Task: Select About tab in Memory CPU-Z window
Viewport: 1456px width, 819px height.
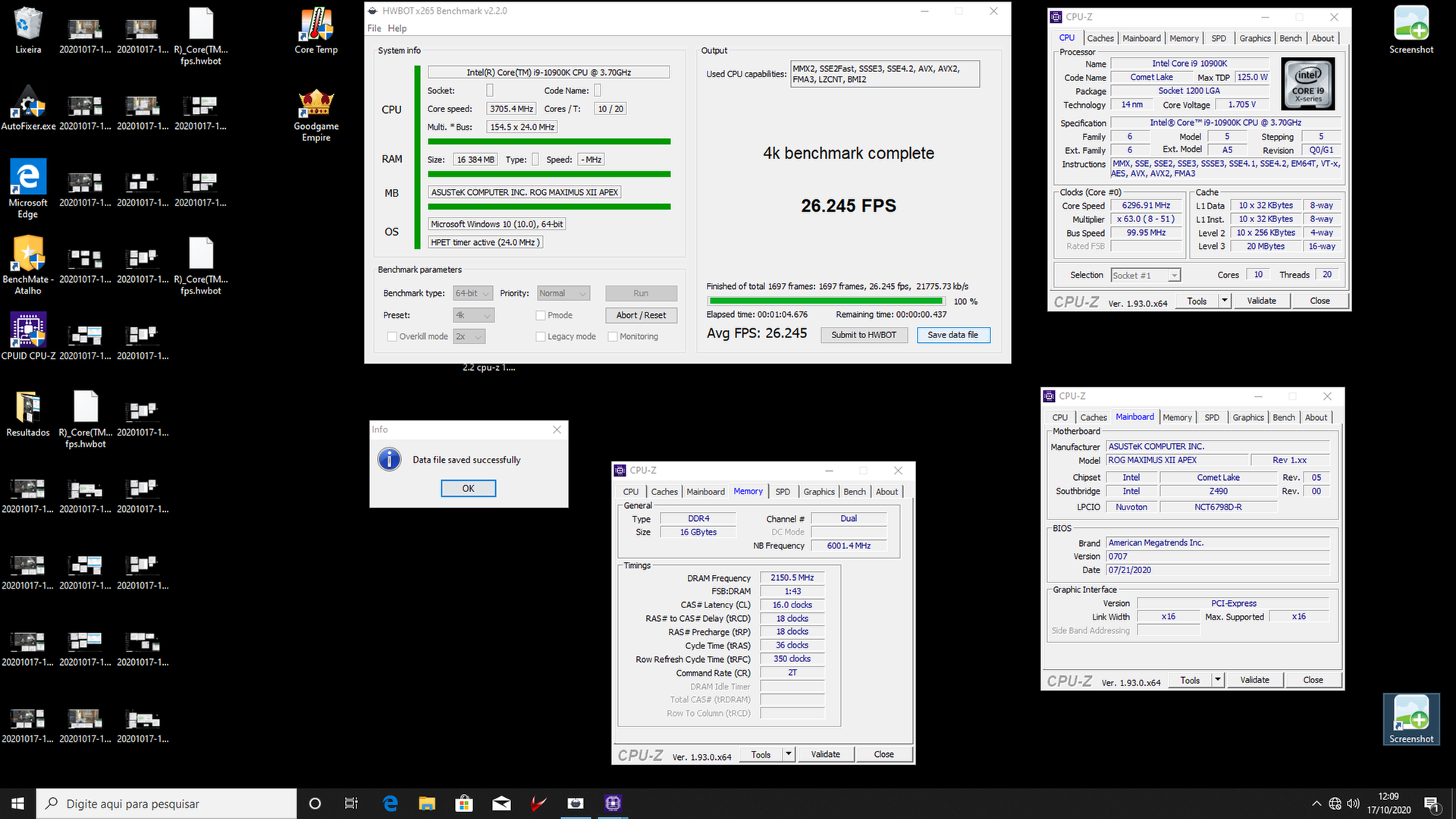Action: (886, 492)
